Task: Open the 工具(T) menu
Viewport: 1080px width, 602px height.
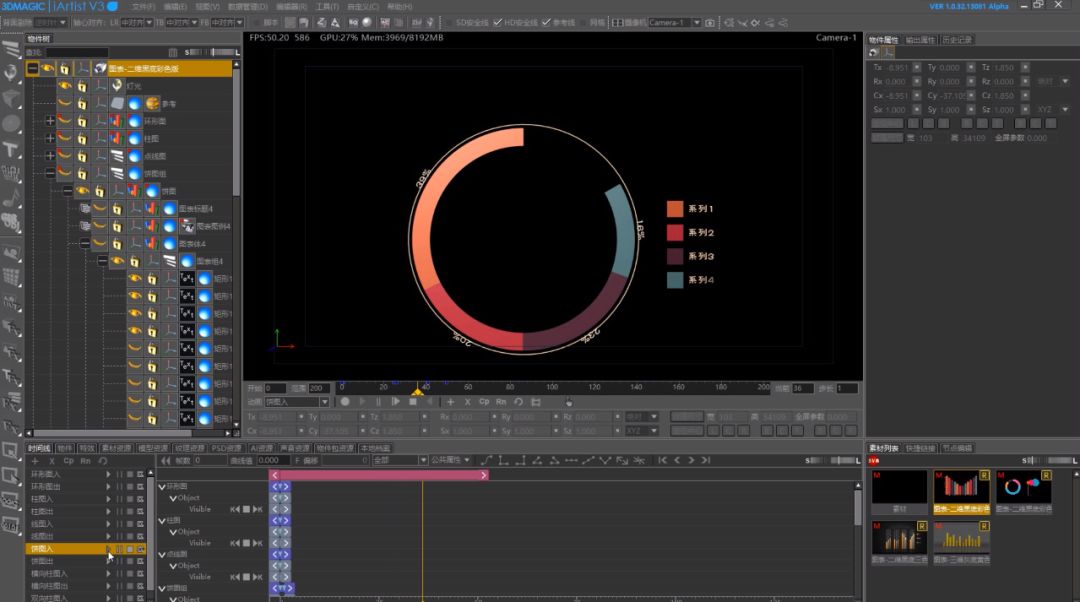Action: tap(327, 6)
